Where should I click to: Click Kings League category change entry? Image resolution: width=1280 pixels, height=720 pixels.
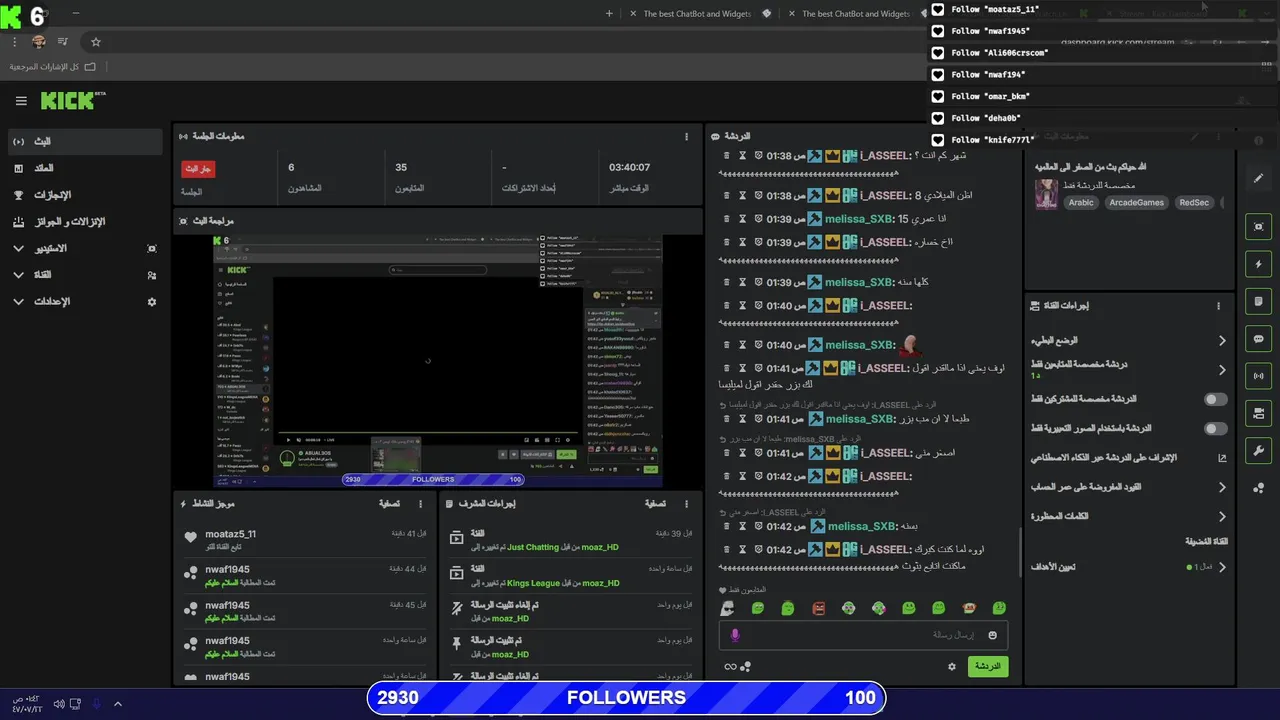572,575
